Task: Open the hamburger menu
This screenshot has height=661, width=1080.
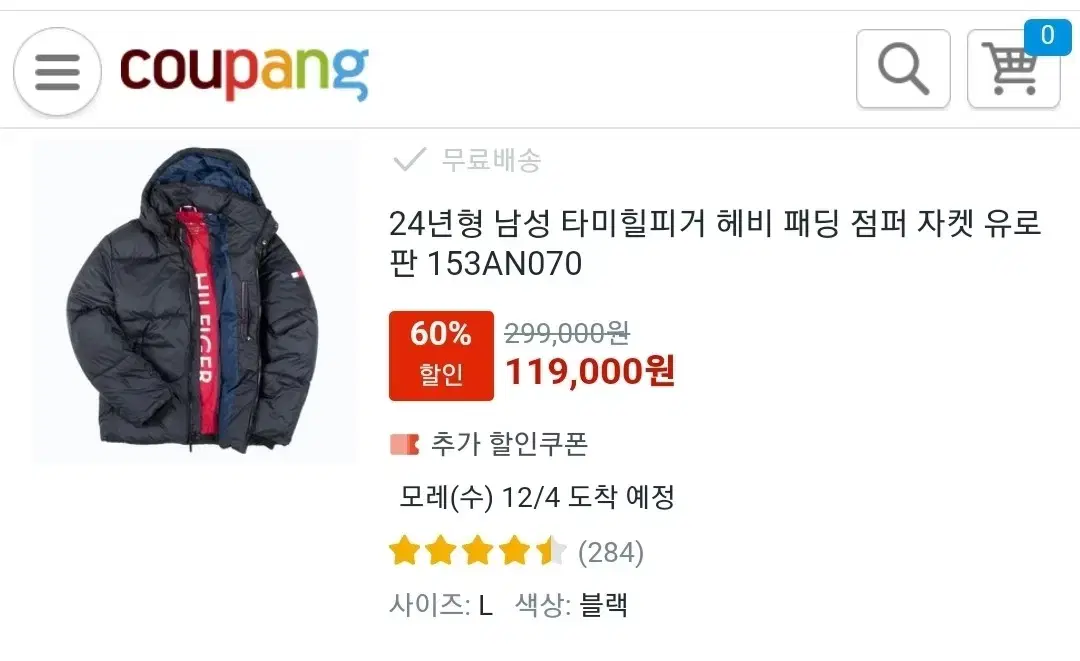Action: 57,71
